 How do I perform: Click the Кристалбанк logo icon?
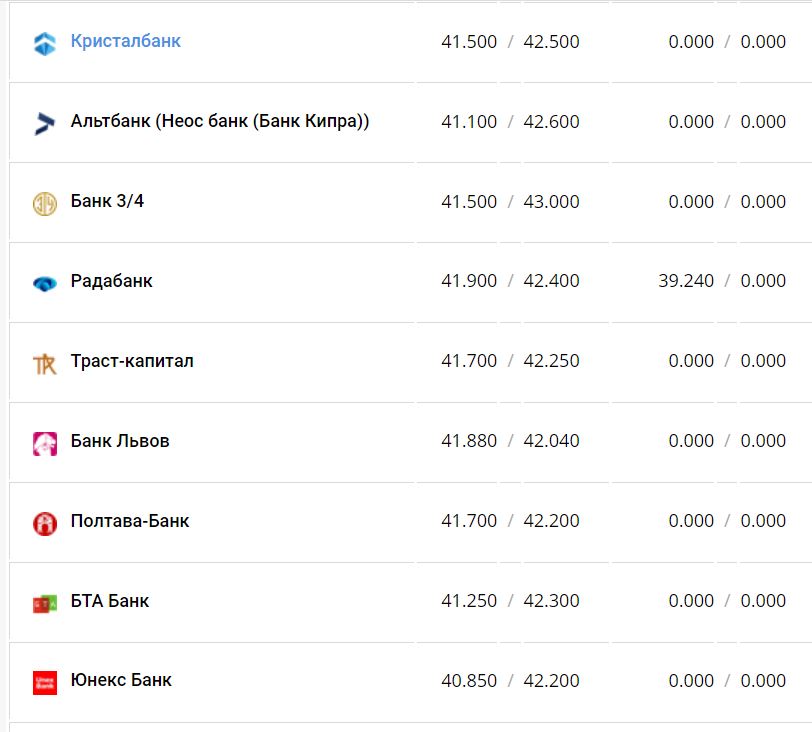45,44
